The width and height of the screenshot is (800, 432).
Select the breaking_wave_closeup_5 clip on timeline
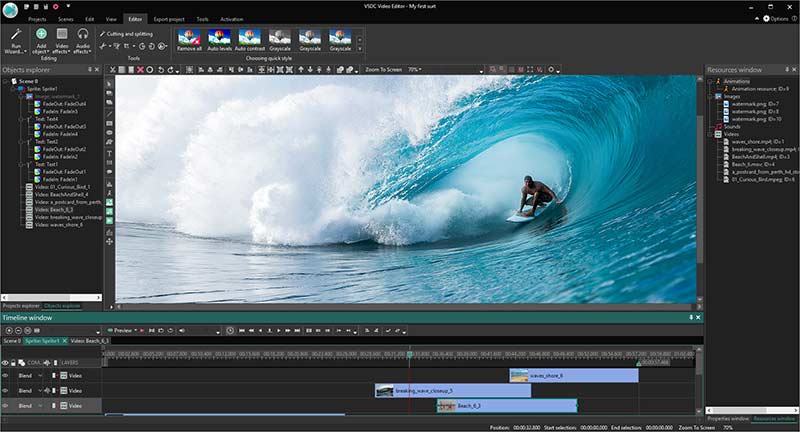pyautogui.click(x=453, y=391)
